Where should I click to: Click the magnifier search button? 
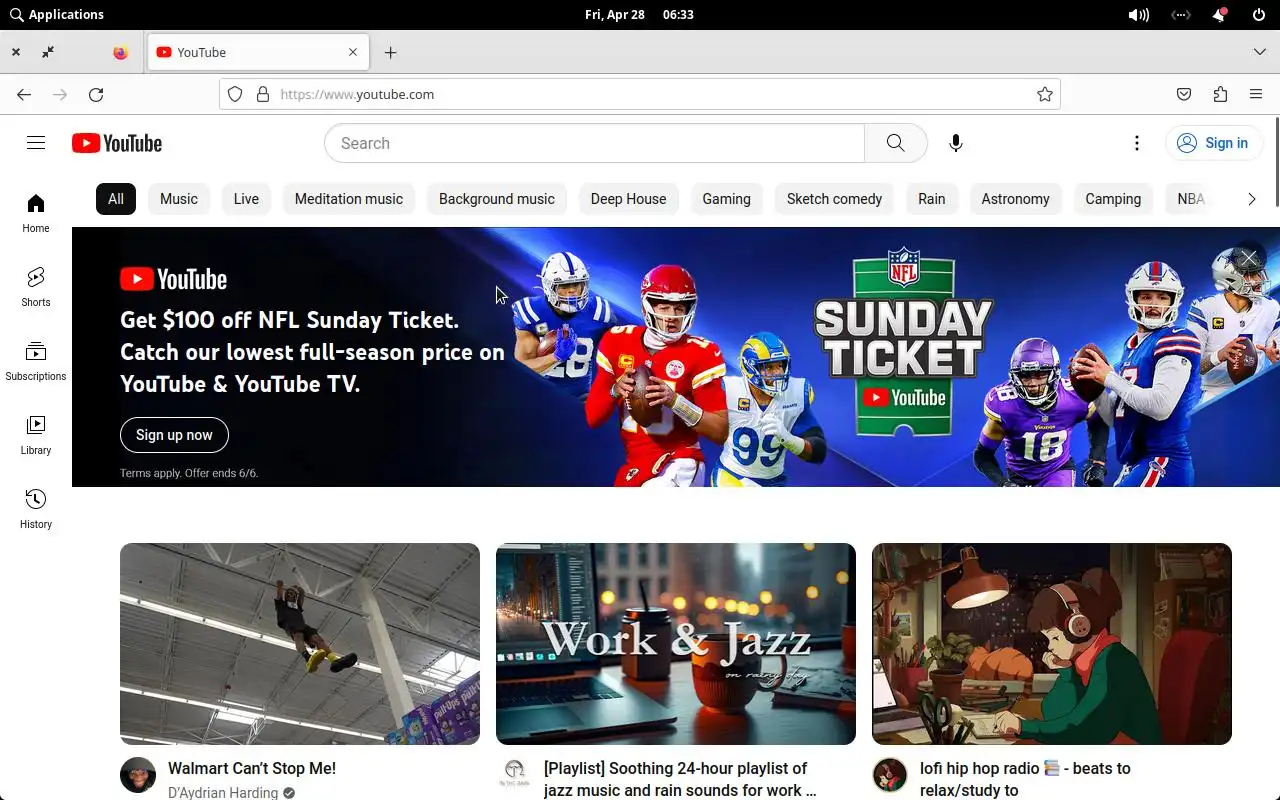tap(896, 143)
